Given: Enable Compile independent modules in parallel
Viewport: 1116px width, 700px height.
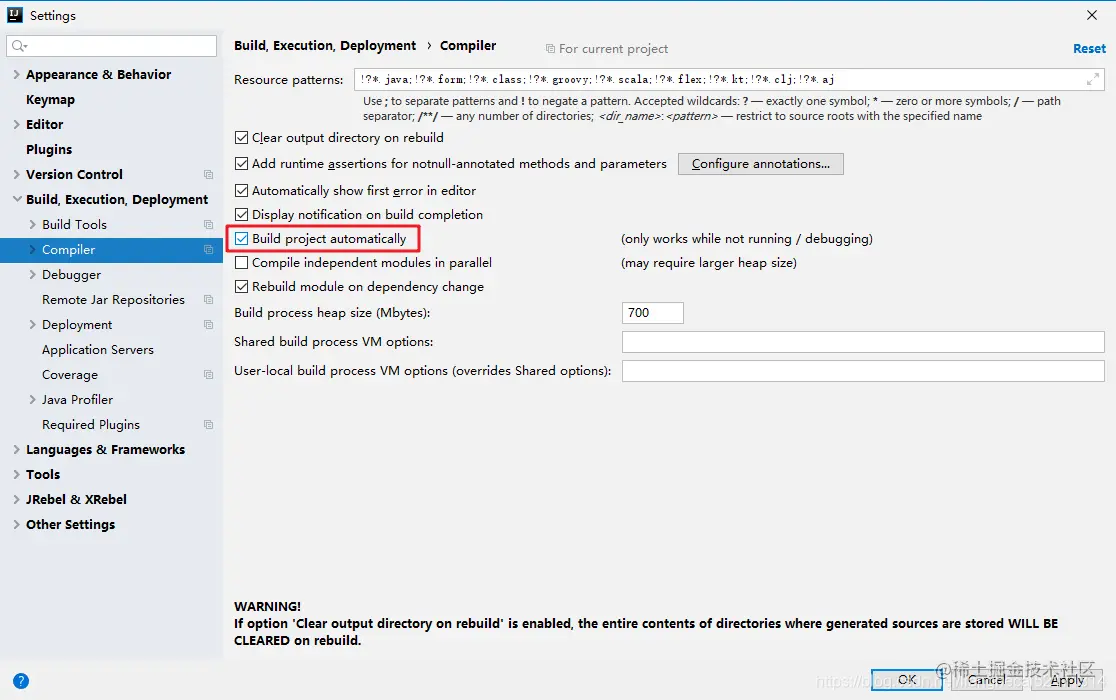Looking at the screenshot, I should 242,262.
